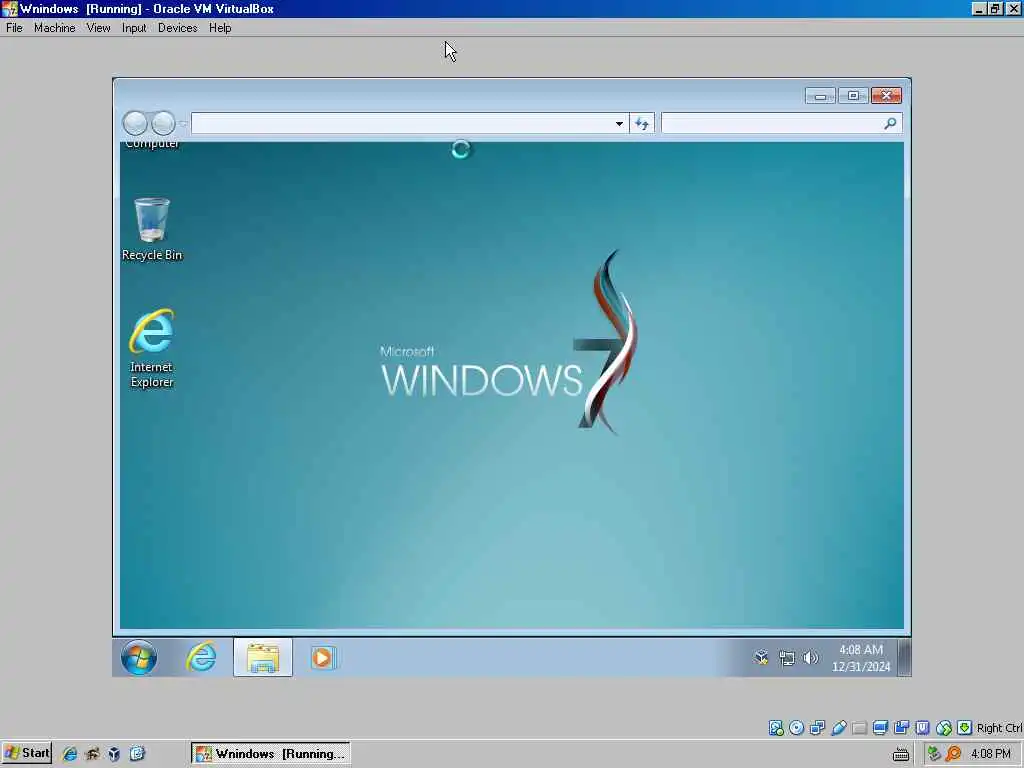Open the Machine menu
This screenshot has width=1024, height=768.
[54, 28]
